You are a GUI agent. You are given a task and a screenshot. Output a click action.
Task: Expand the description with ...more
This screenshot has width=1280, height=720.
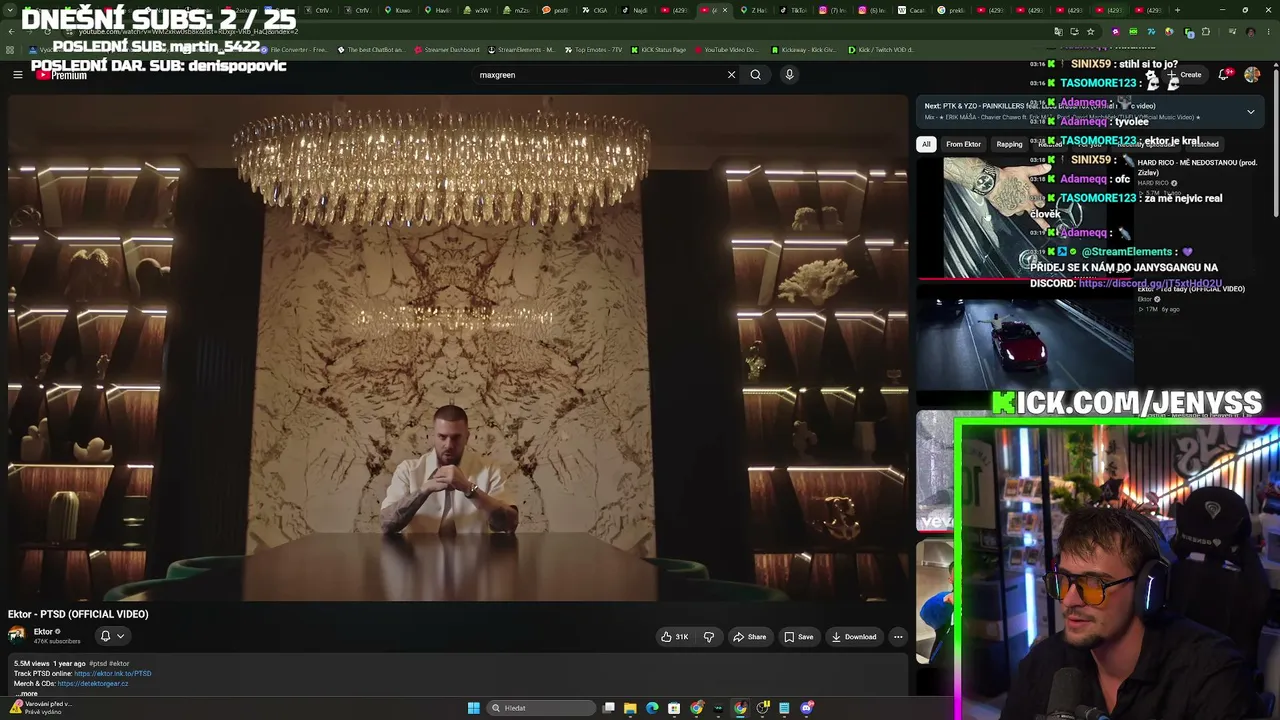click(x=27, y=694)
